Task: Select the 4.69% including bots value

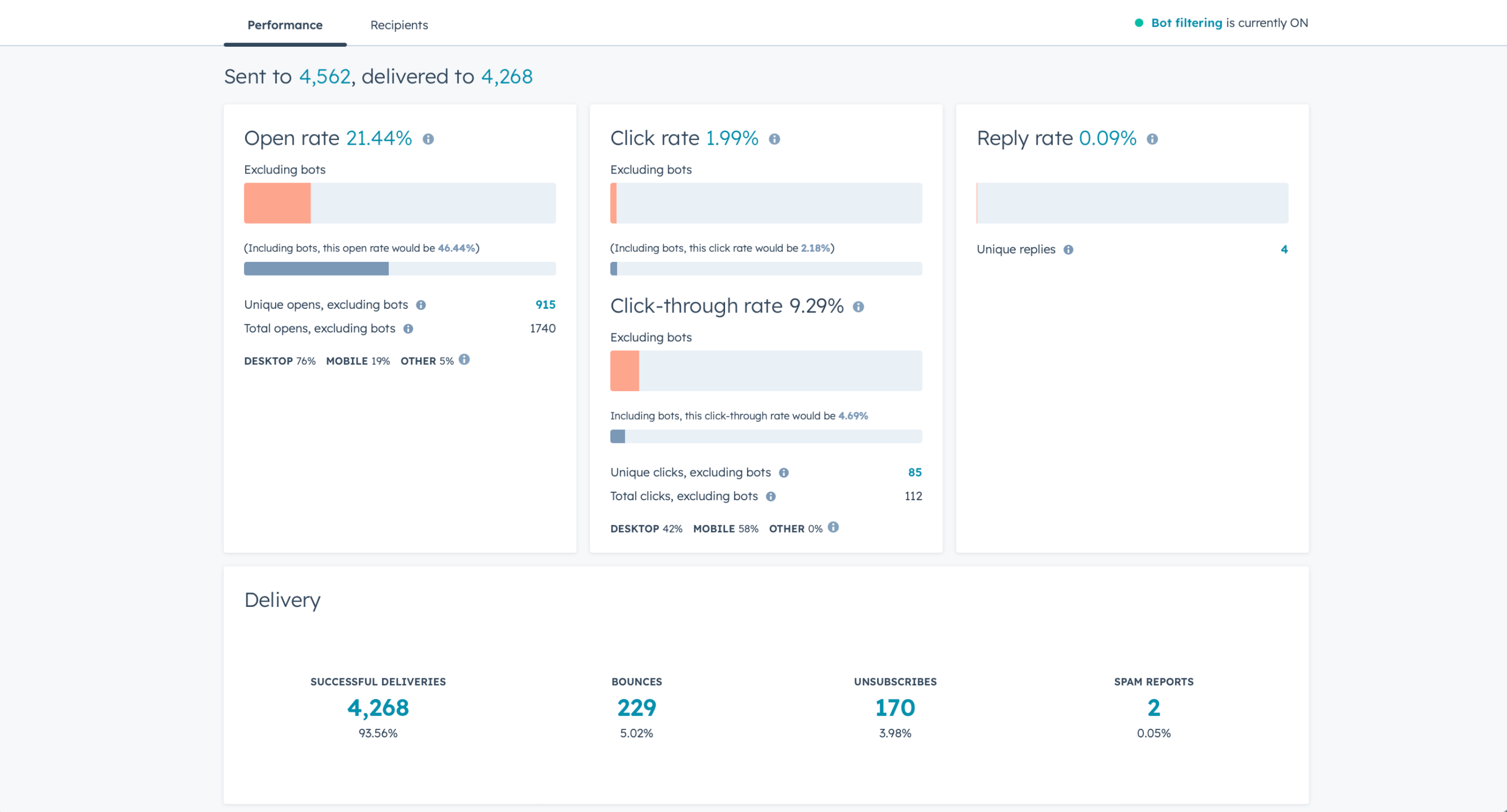Action: tap(853, 415)
